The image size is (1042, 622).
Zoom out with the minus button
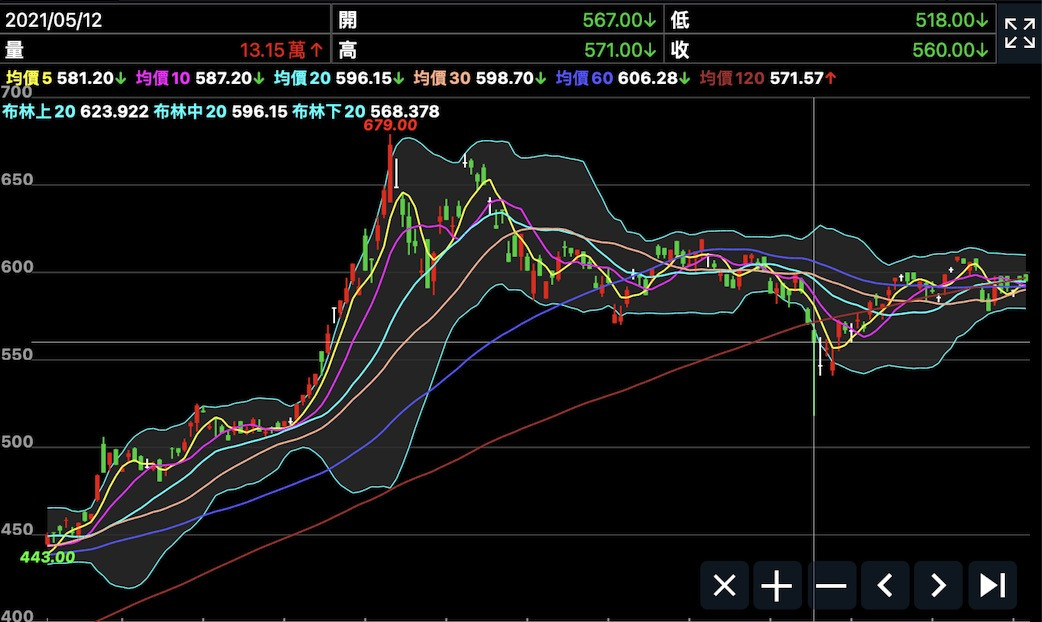831,586
